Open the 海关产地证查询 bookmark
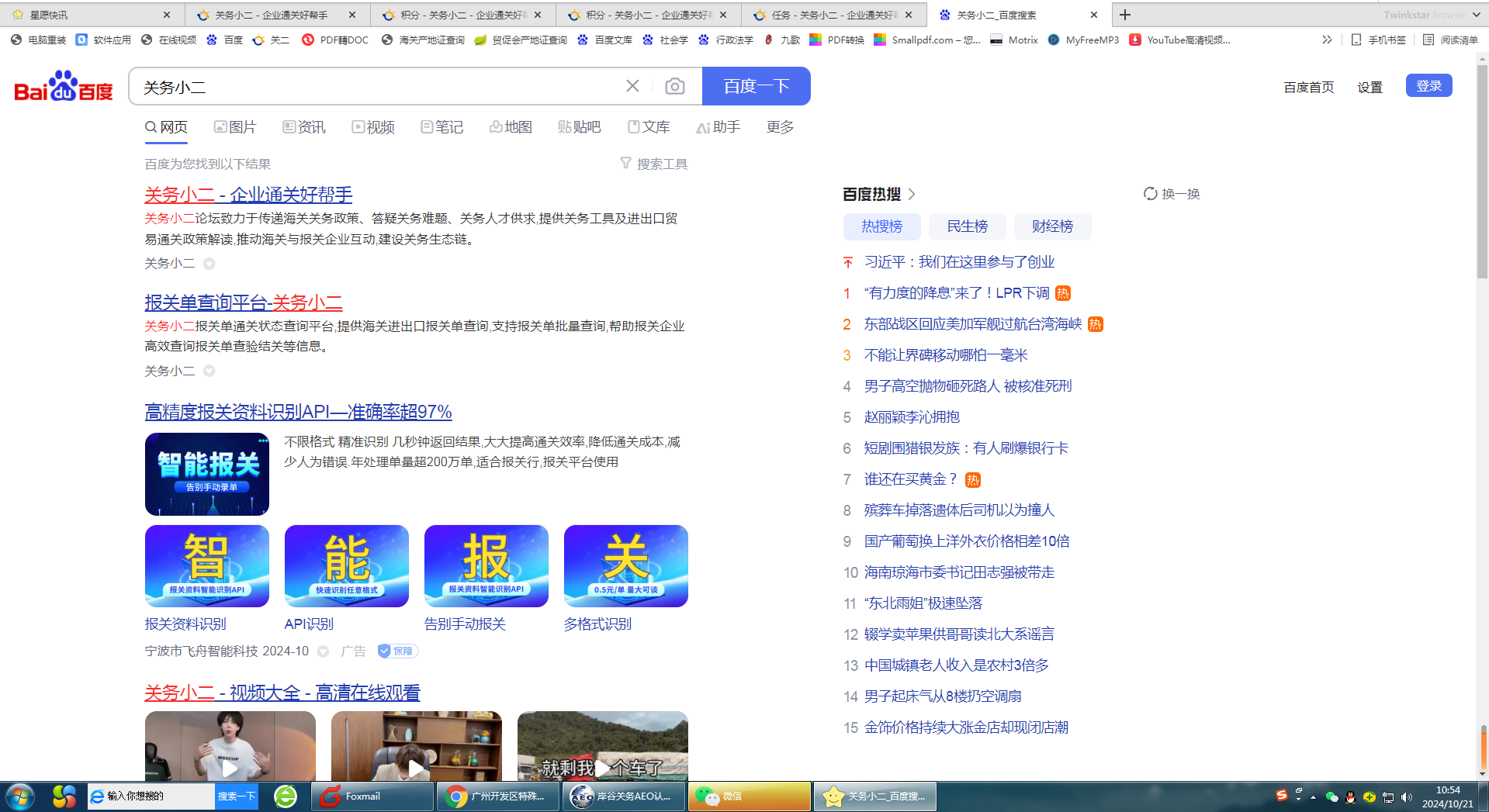 click(x=423, y=40)
